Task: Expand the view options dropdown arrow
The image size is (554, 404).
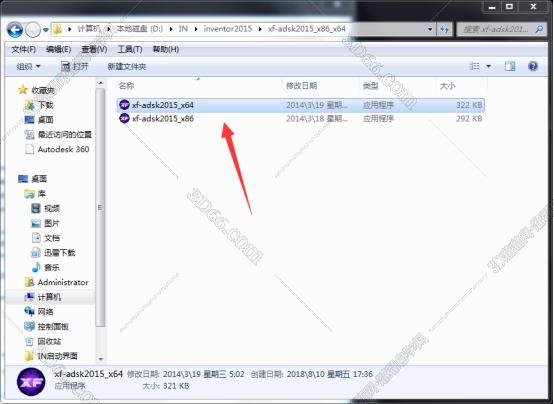Action: (488, 66)
